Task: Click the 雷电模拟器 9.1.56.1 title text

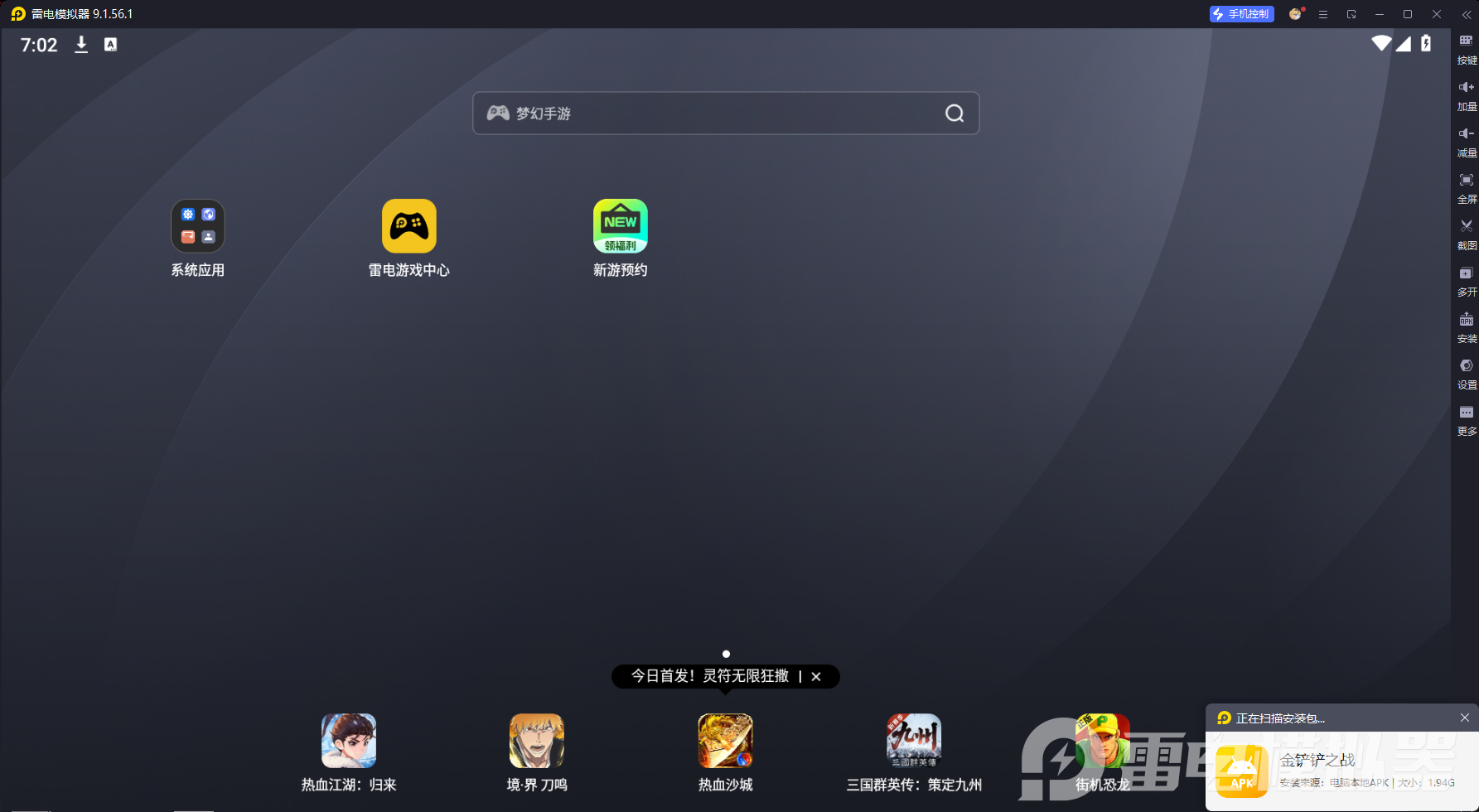Action: point(82,14)
